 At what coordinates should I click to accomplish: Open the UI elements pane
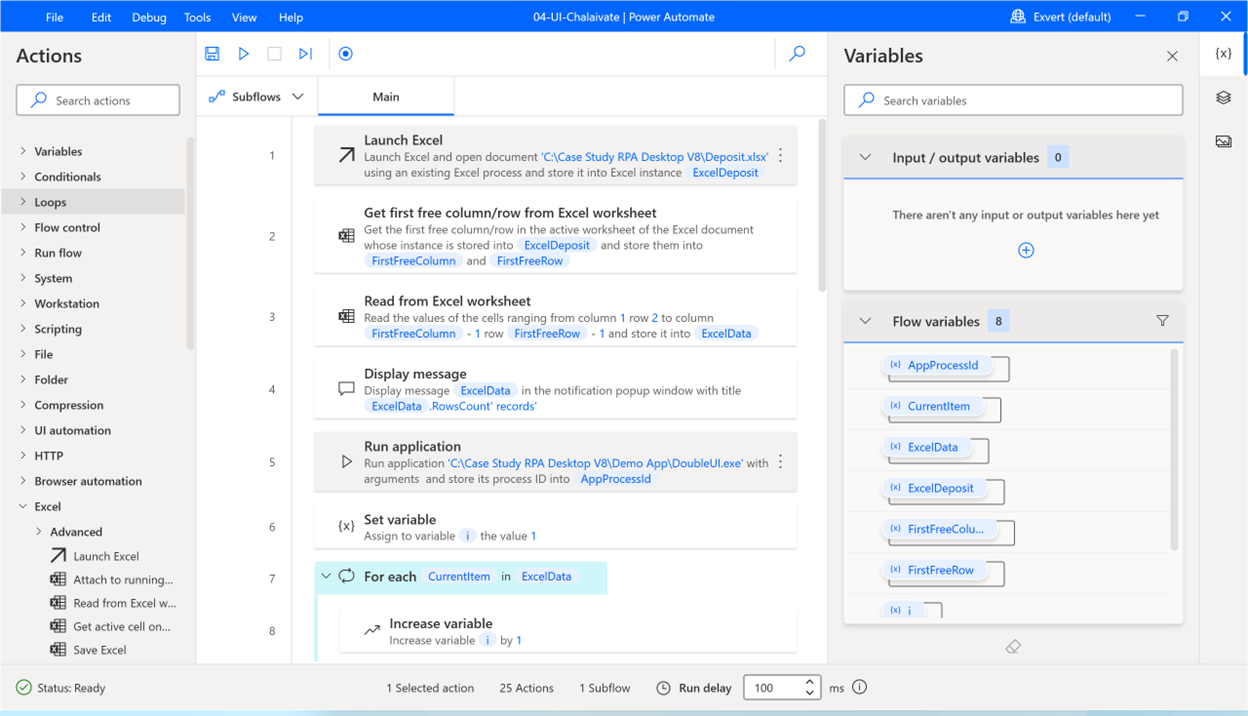[x=1224, y=97]
